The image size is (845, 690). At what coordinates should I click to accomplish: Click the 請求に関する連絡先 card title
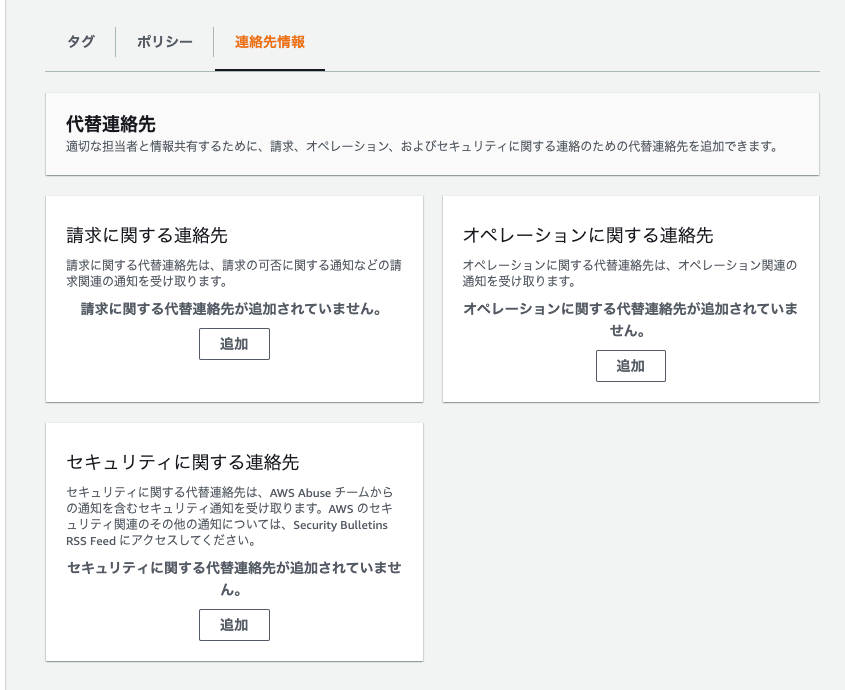coord(147,235)
